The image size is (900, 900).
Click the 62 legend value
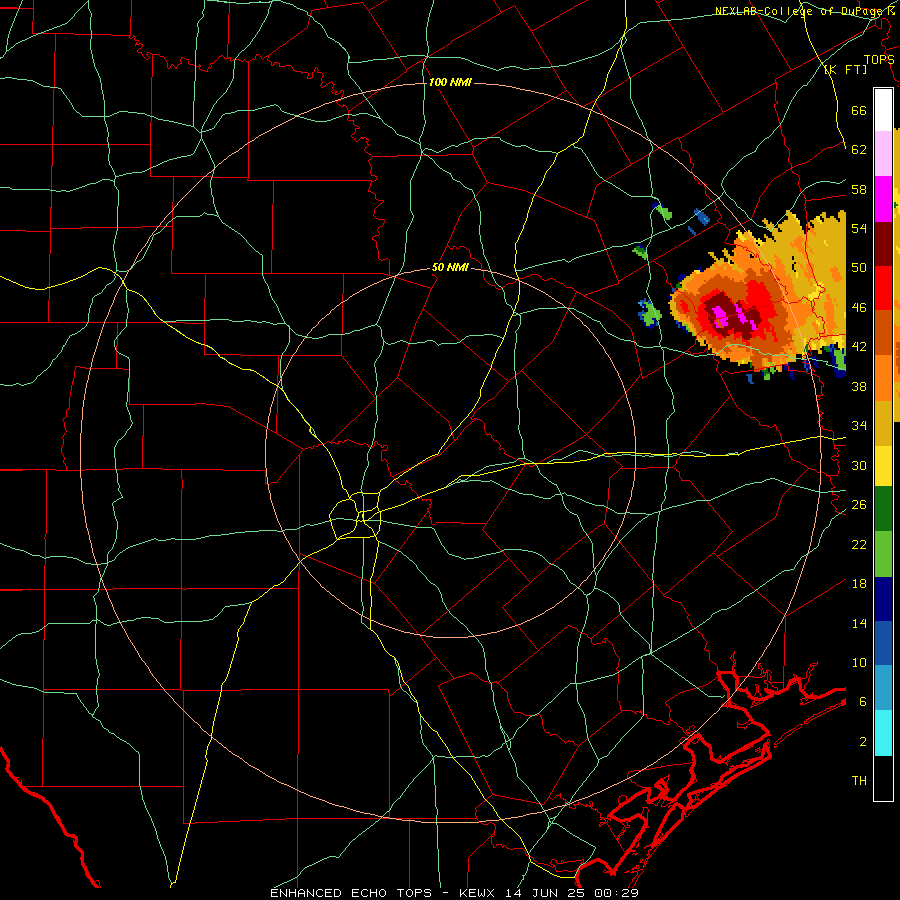859,150
